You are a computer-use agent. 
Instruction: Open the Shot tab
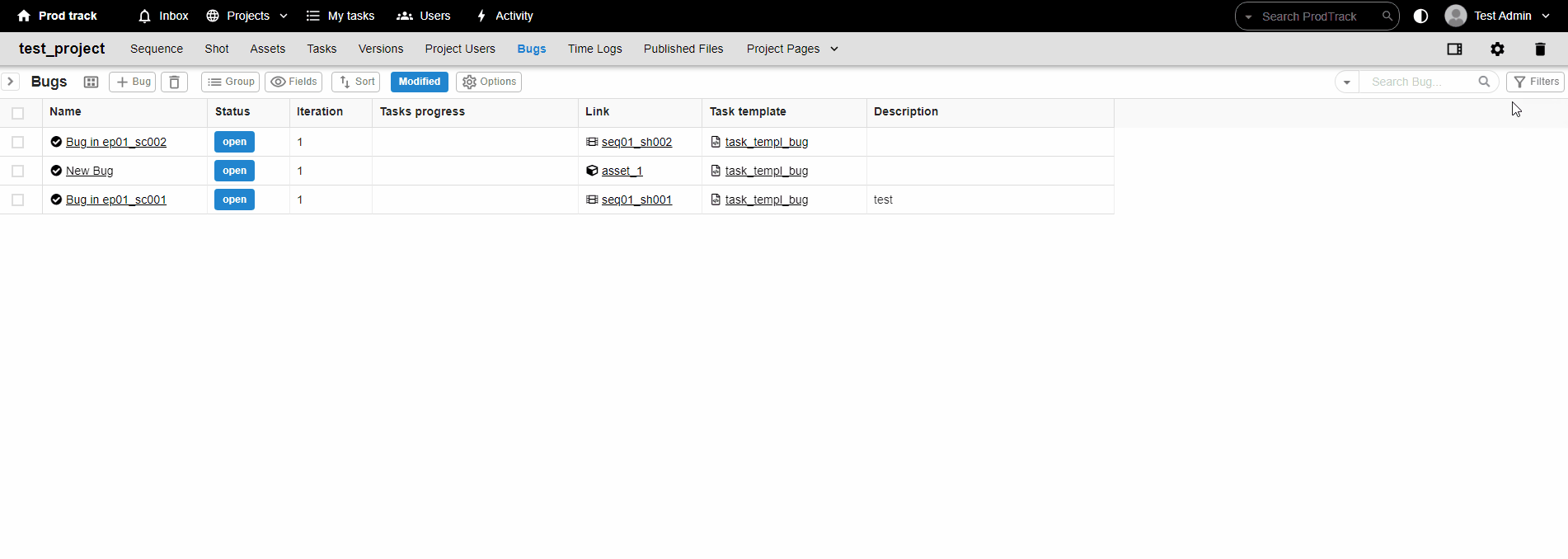[x=217, y=49]
